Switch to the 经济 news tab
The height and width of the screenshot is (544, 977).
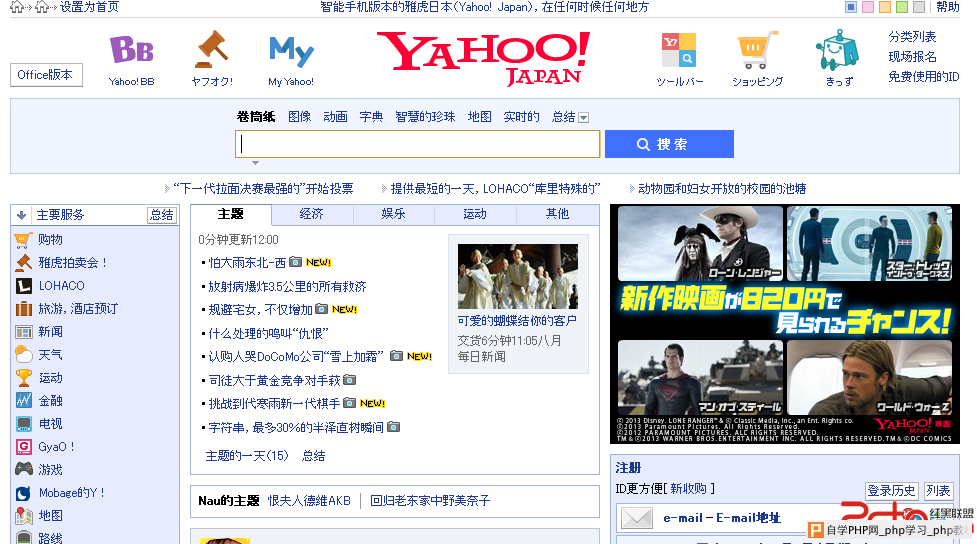pos(312,214)
